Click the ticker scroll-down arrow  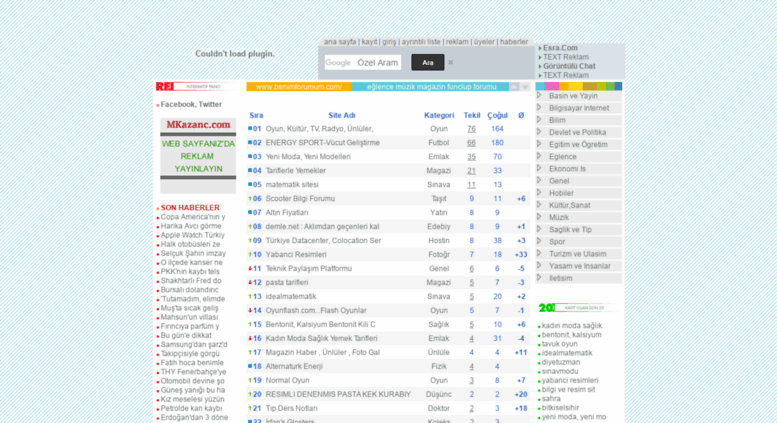525,87
